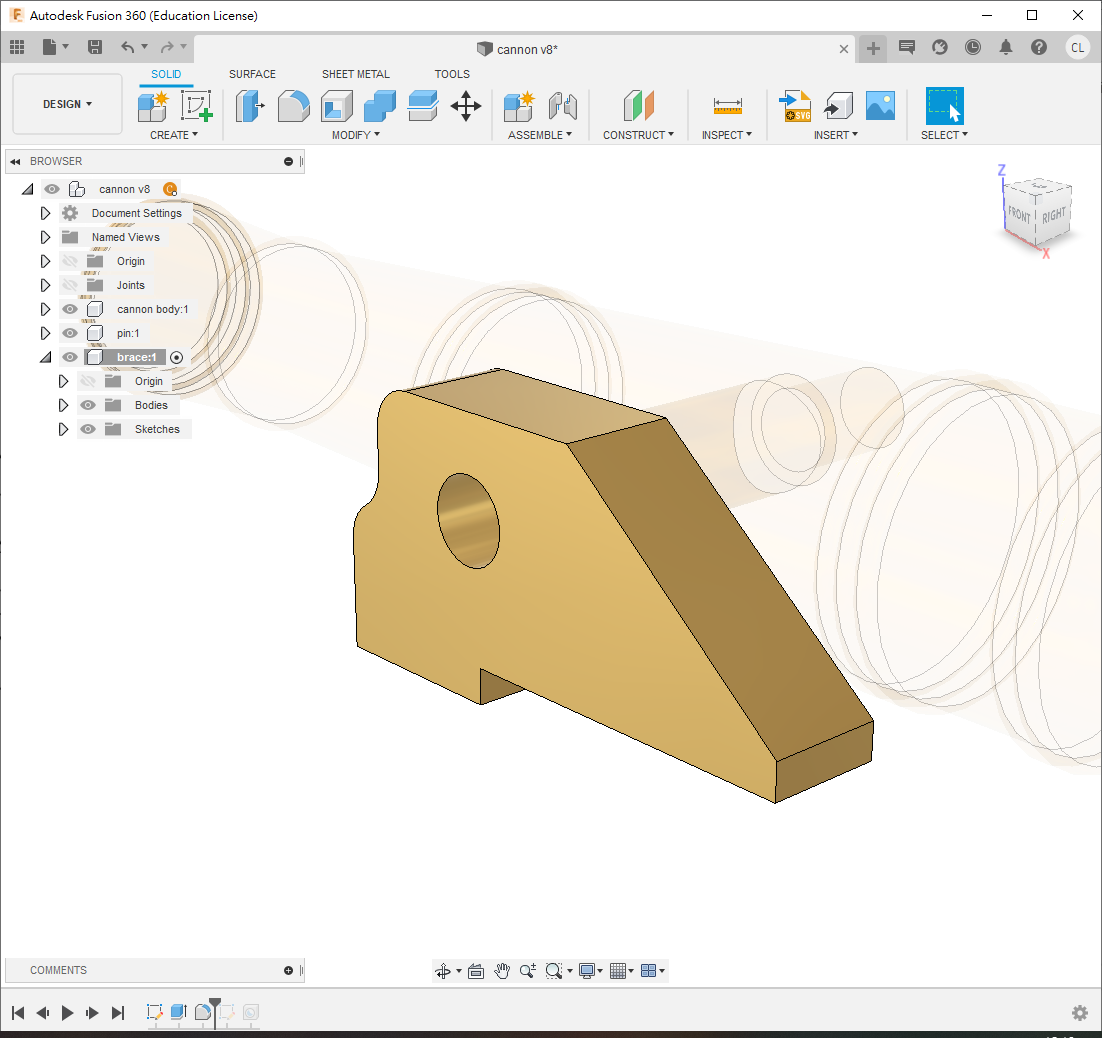Select the Fillet tool icon

[x=293, y=106]
